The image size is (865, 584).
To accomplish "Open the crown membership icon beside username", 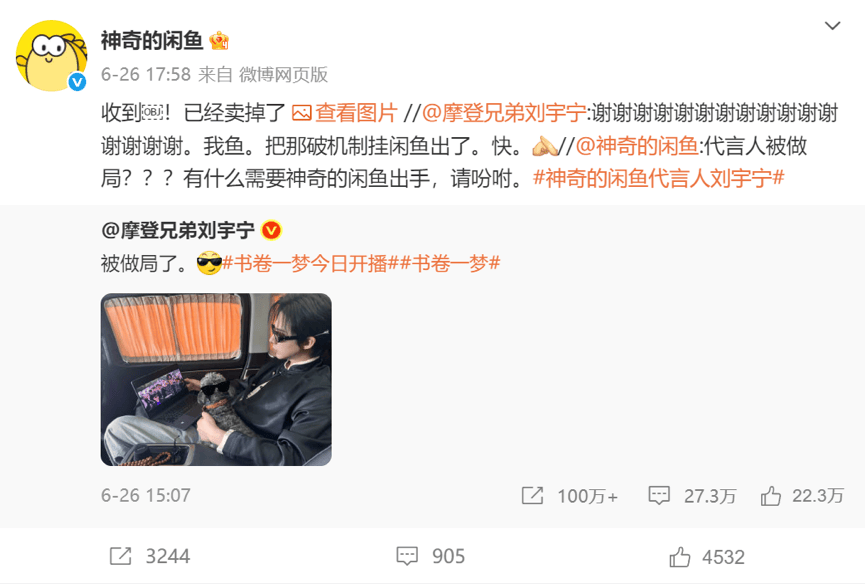I will pos(219,40).
